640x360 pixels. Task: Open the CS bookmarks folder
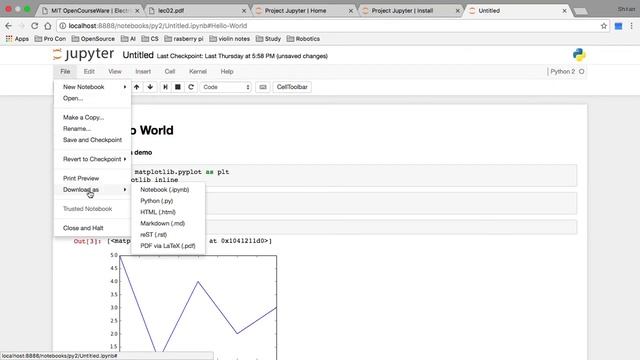150,39
